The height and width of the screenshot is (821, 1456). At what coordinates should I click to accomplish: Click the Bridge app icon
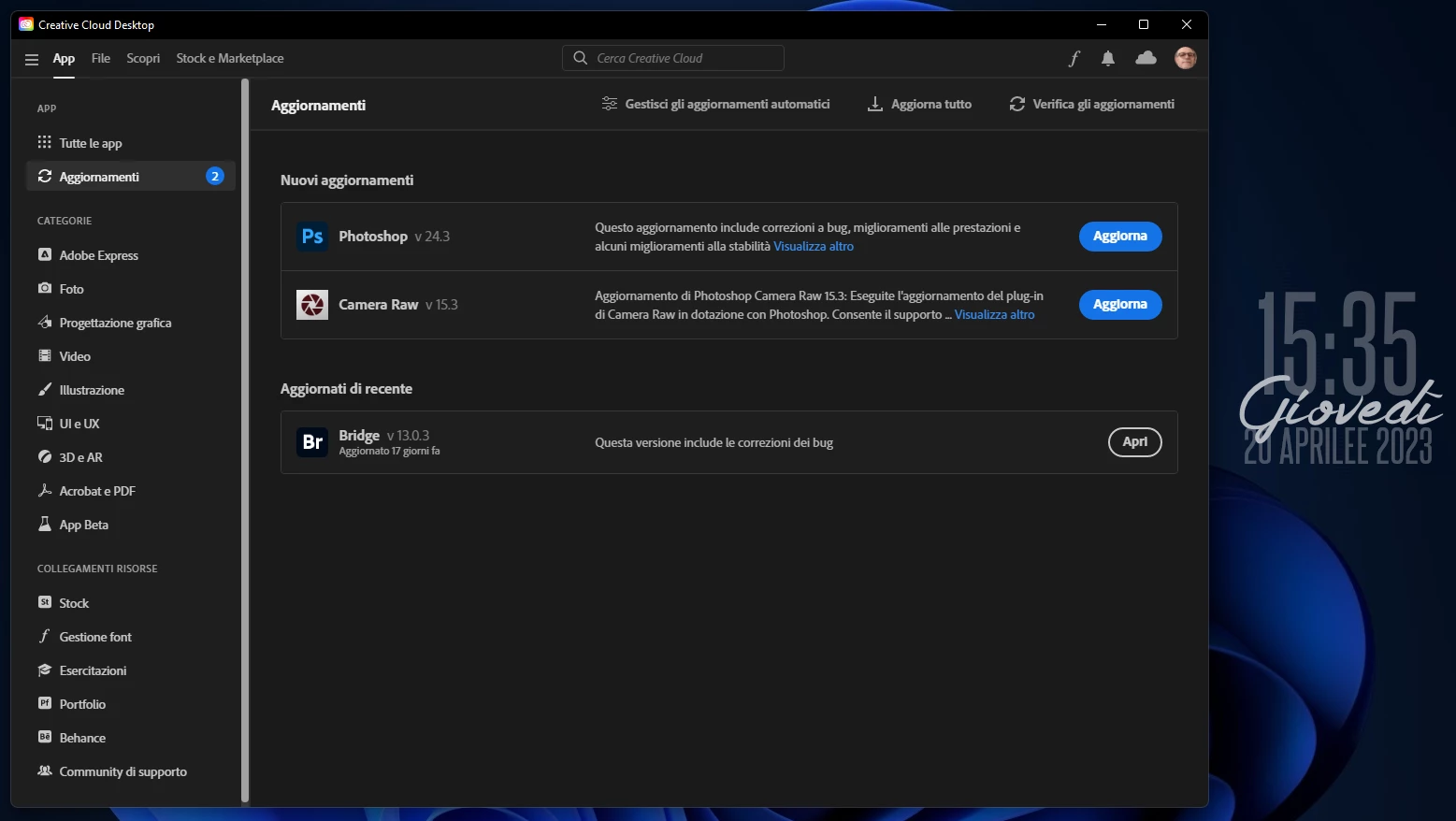312,442
